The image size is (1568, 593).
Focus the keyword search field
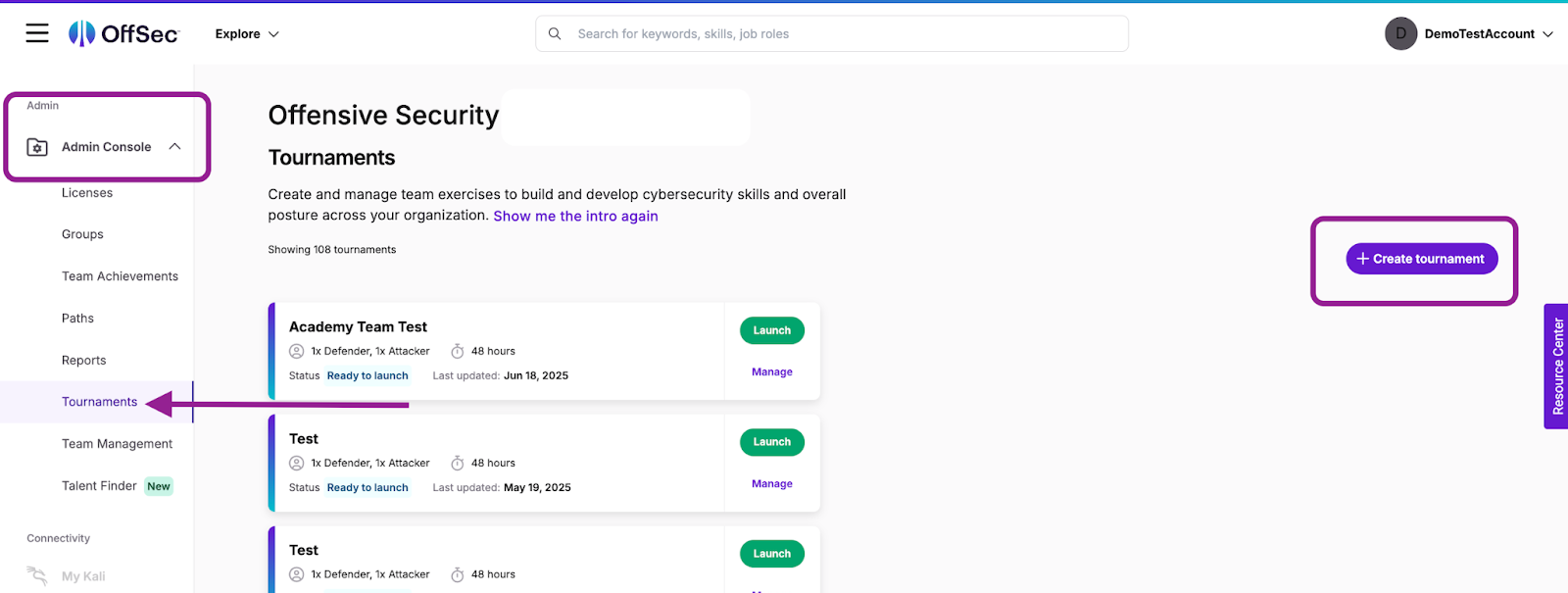click(843, 33)
